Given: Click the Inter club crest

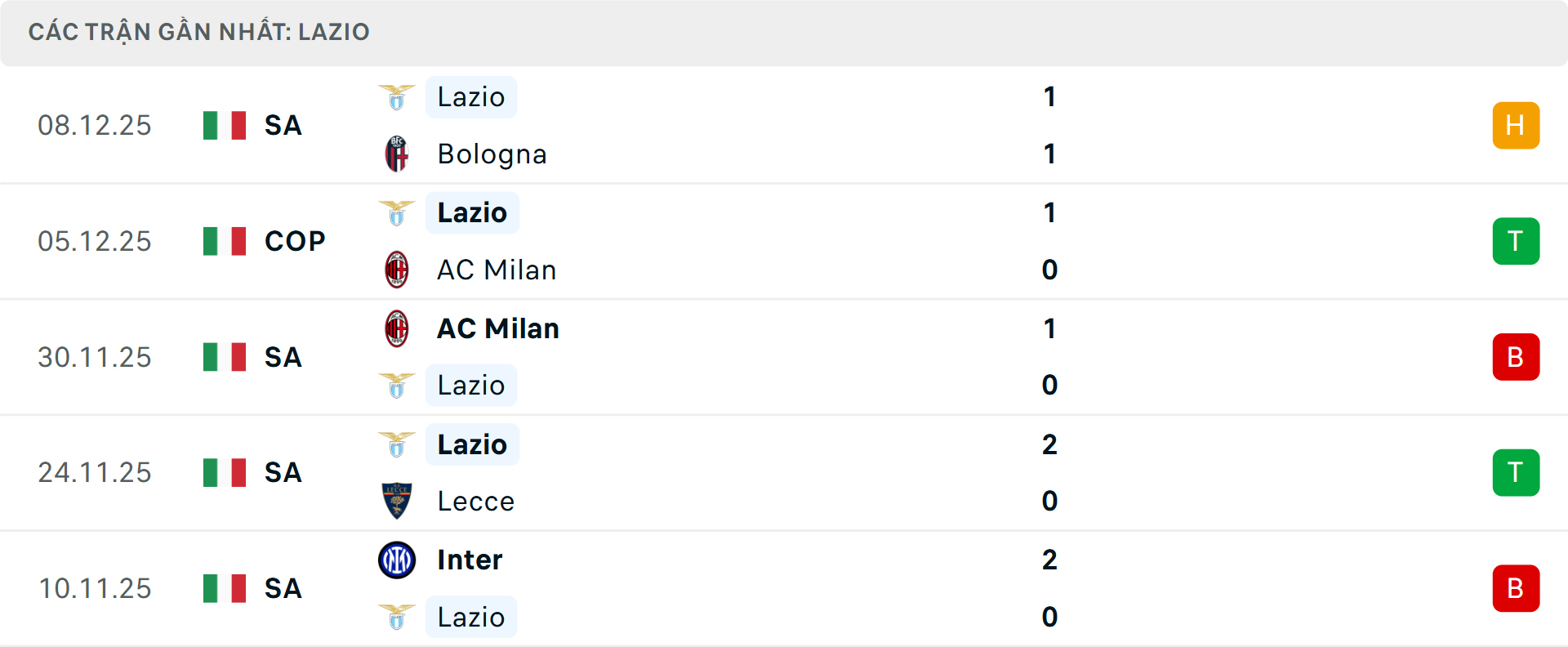Looking at the screenshot, I should click(x=397, y=560).
